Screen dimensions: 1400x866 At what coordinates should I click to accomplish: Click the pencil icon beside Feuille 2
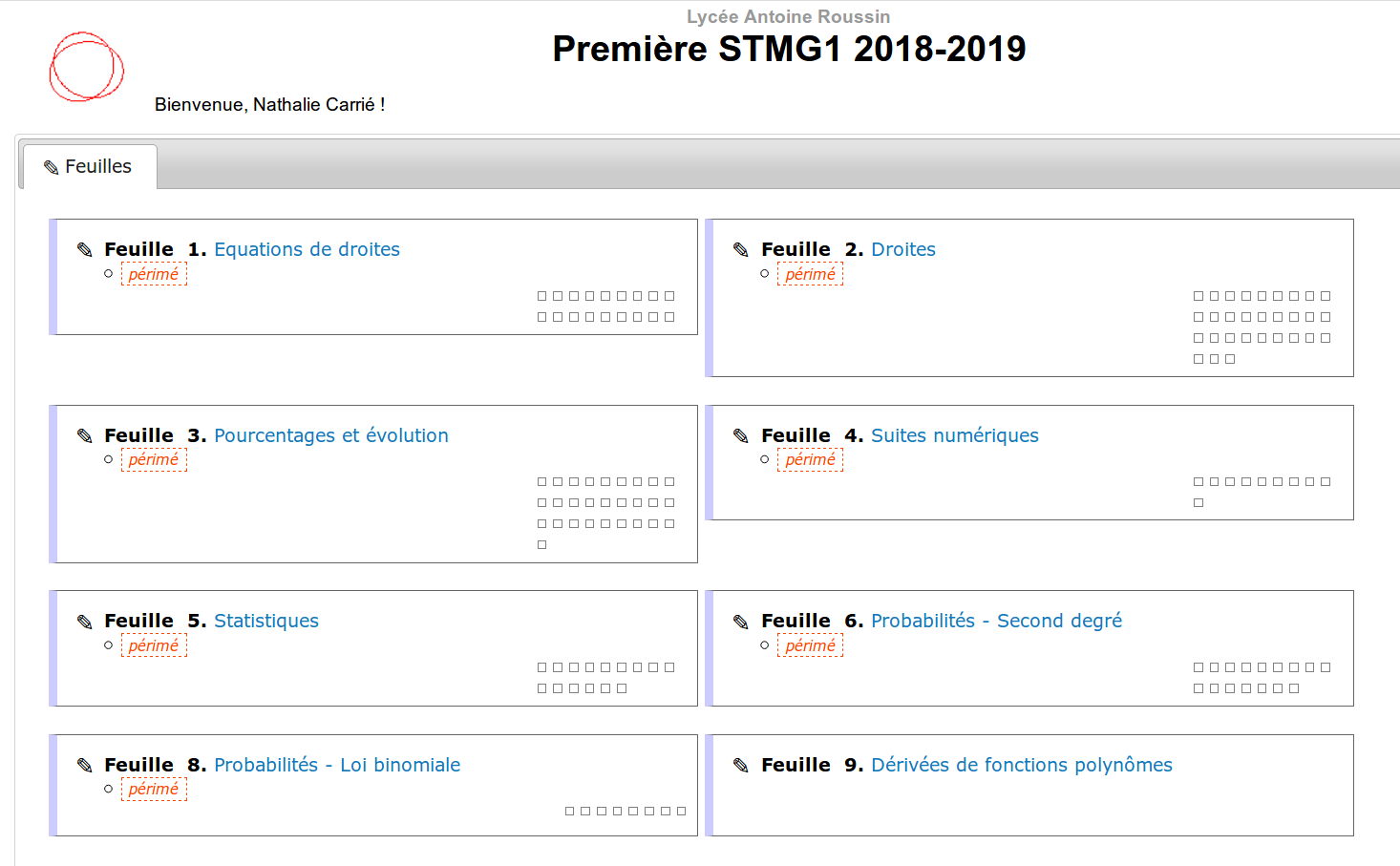pos(741,250)
